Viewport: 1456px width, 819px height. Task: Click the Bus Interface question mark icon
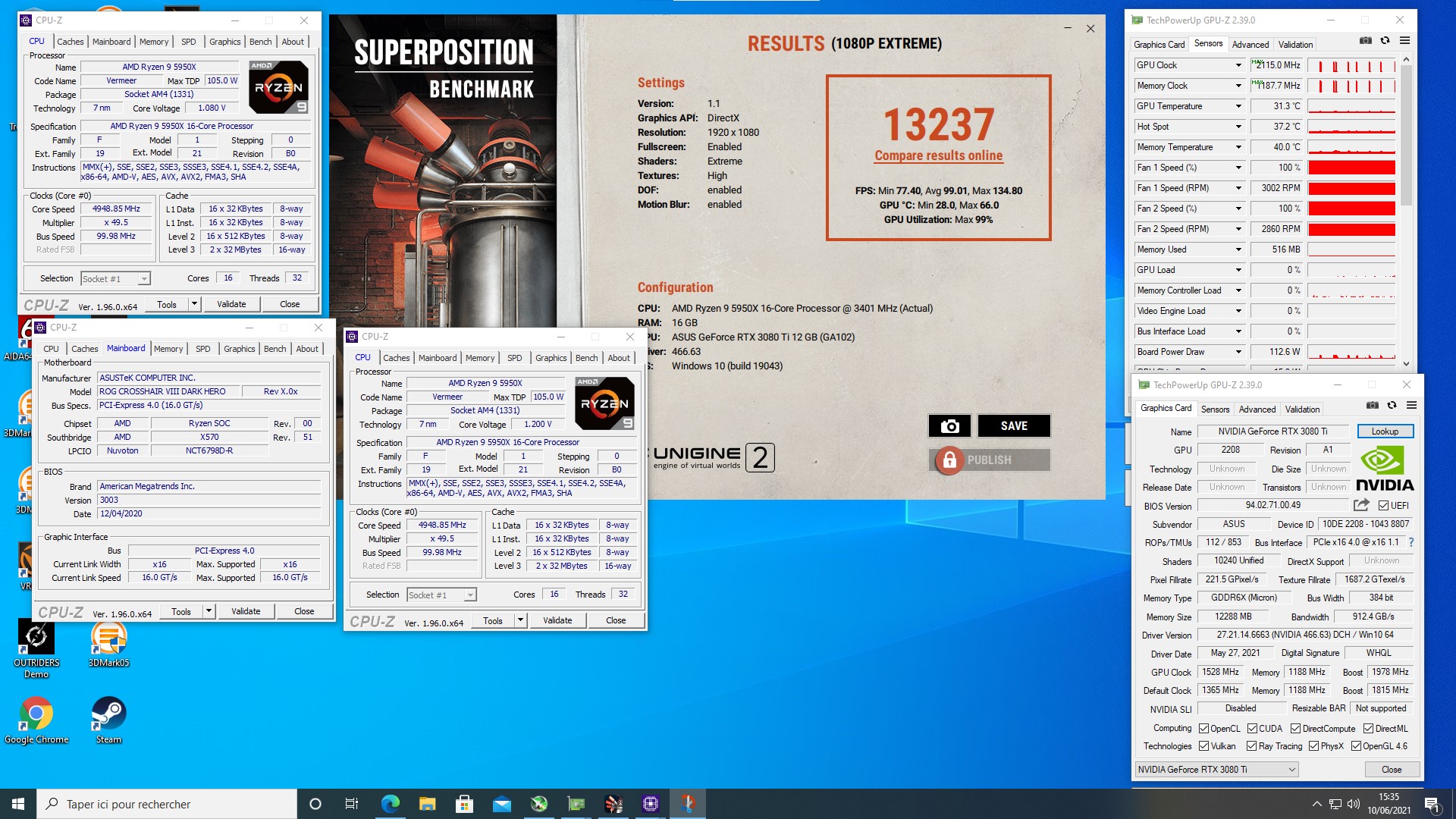(x=1411, y=542)
